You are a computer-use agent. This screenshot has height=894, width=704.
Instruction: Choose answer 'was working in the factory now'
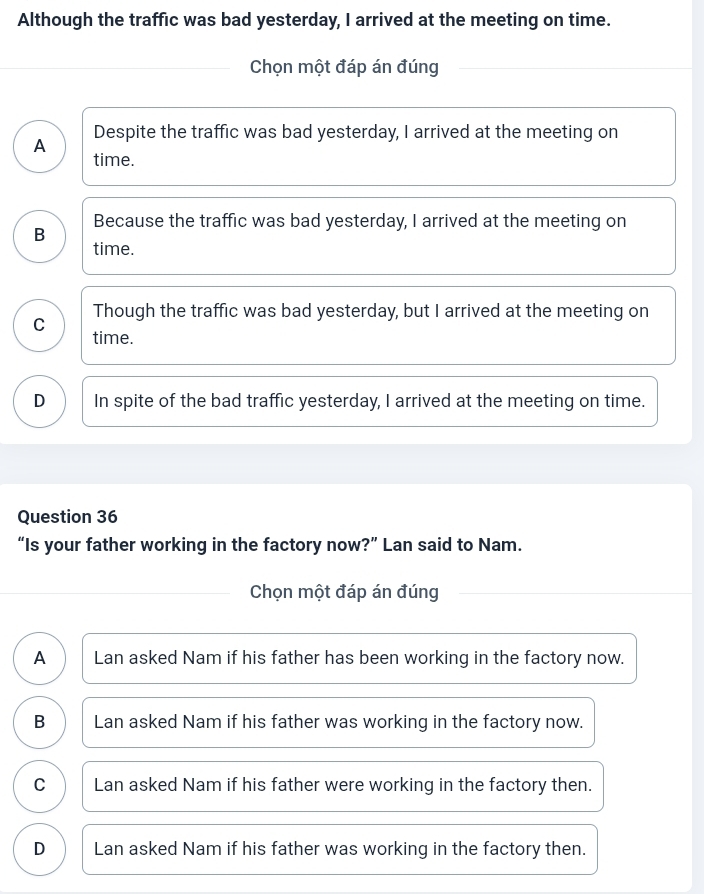tap(339, 722)
